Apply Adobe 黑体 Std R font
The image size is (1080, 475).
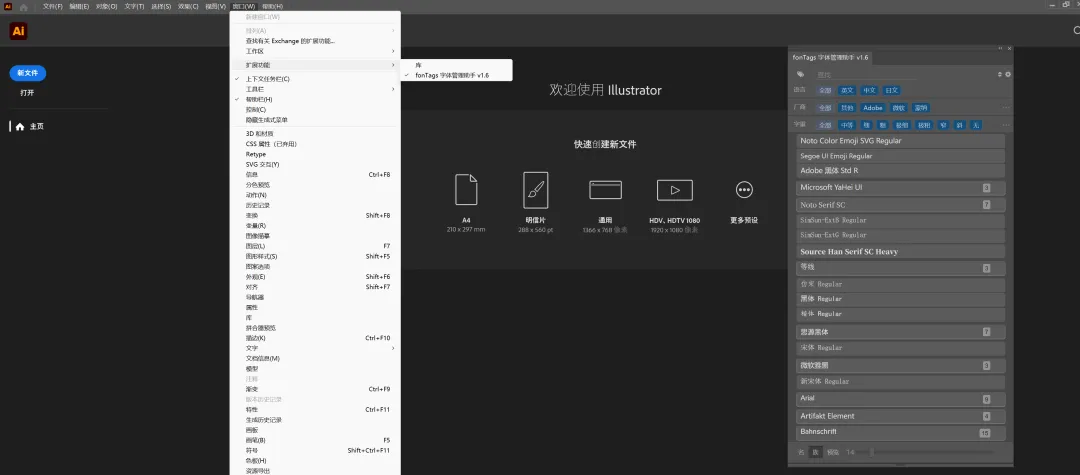[900, 171]
